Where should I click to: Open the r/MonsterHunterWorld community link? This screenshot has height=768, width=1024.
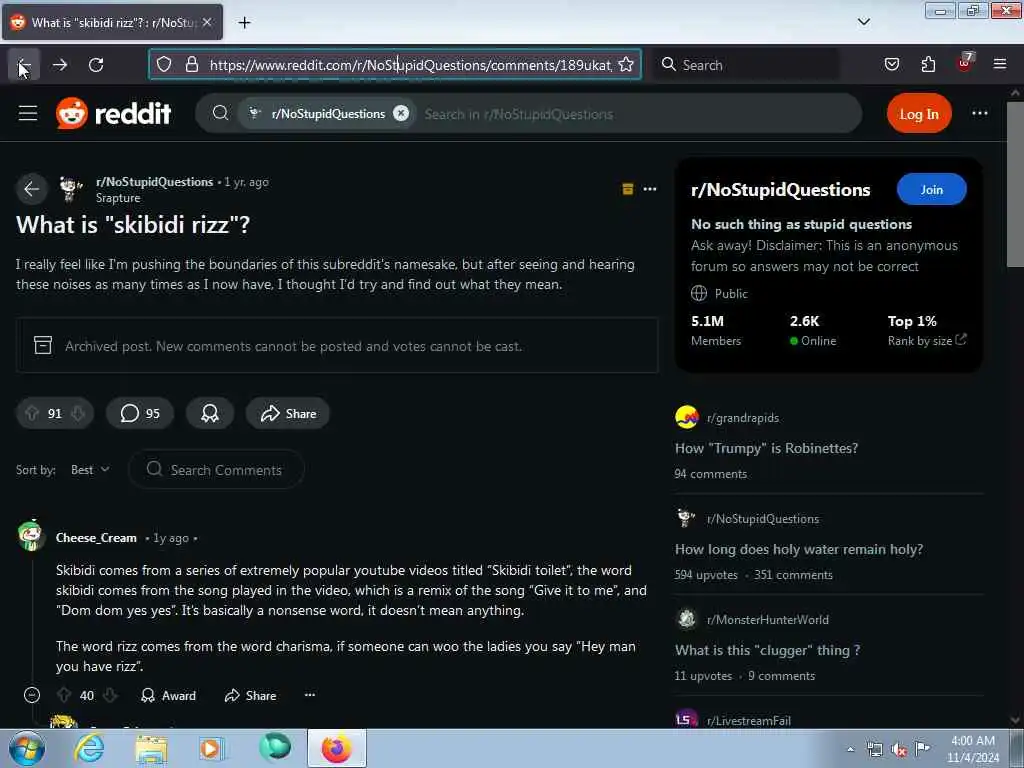coord(767,620)
